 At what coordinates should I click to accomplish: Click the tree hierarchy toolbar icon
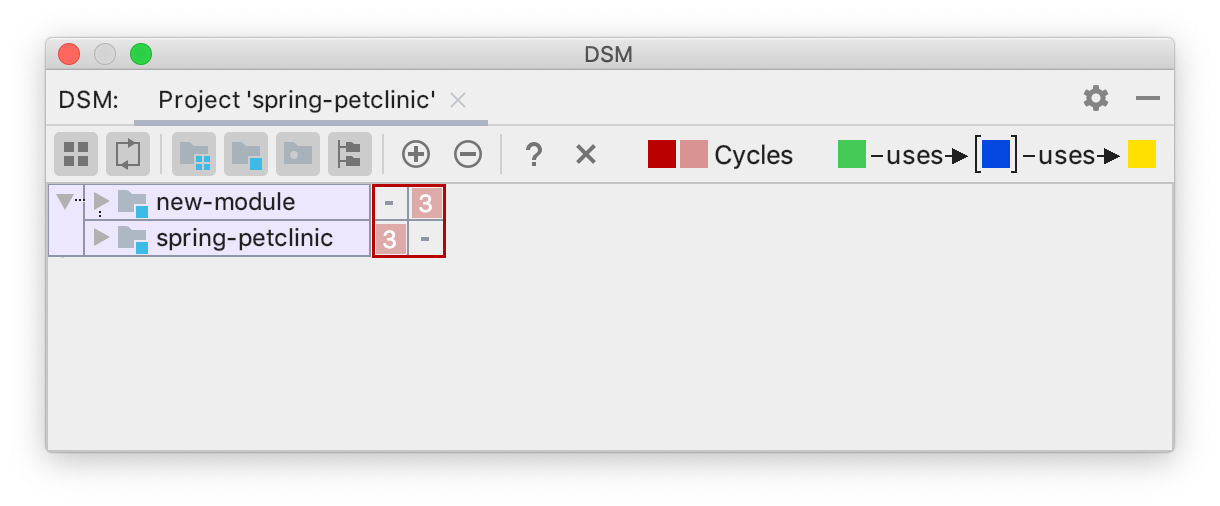pyautogui.click(x=350, y=154)
